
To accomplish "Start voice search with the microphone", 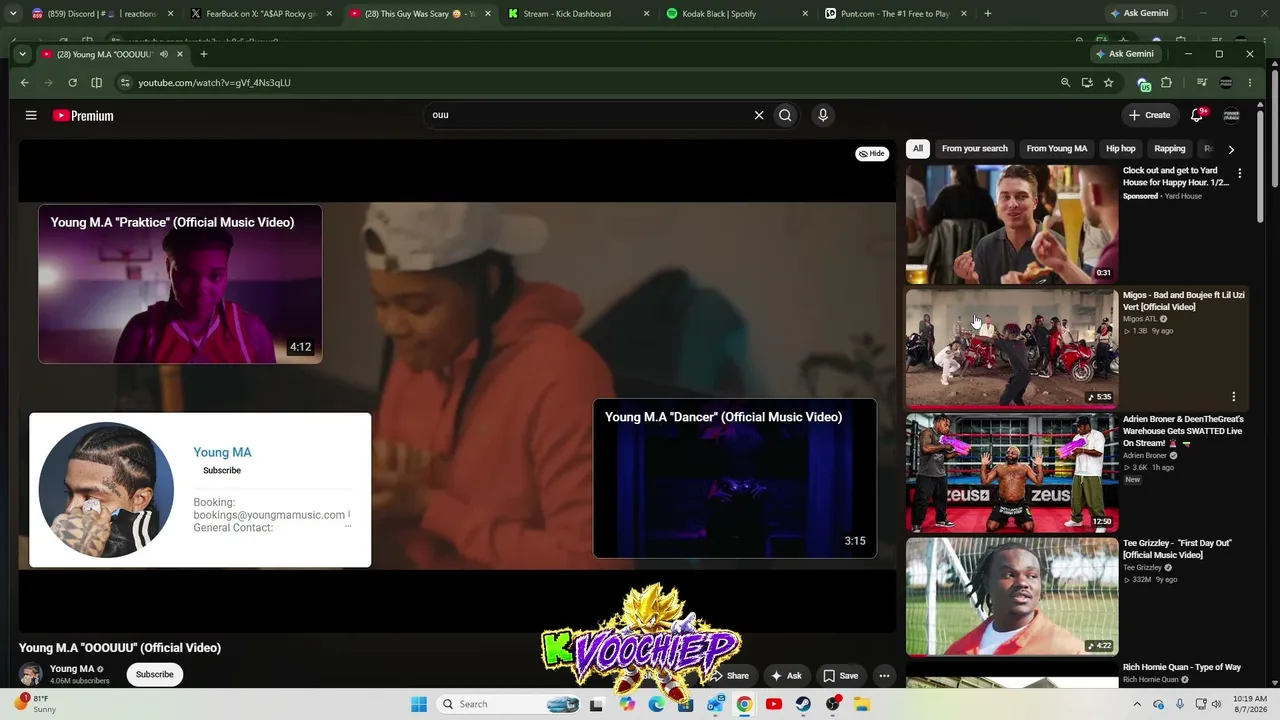I will point(823,115).
